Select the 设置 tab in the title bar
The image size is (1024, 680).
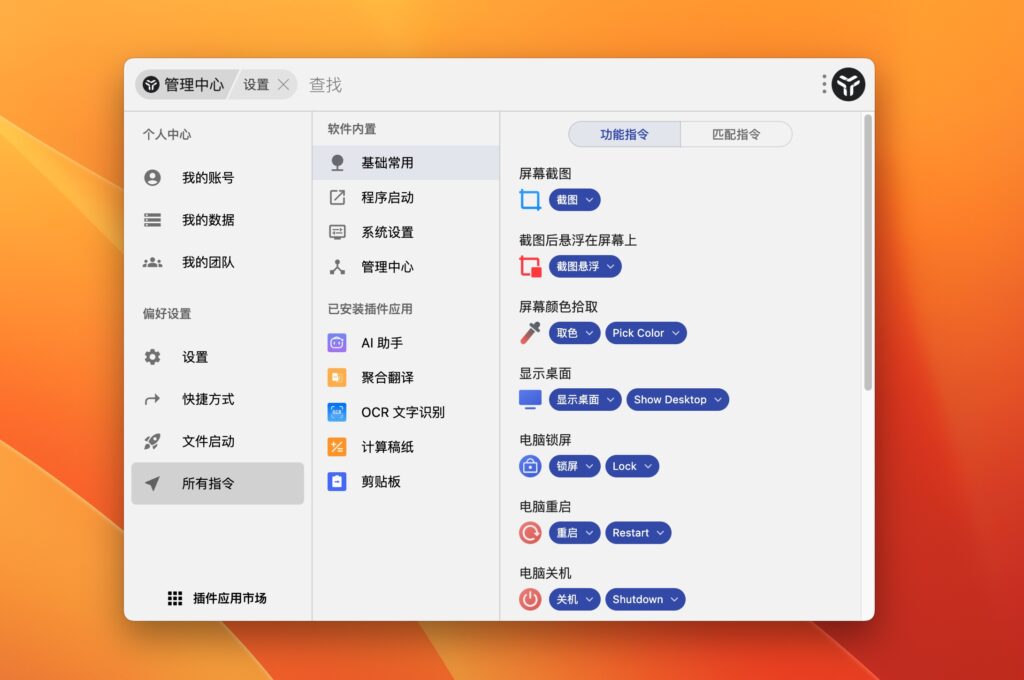[x=258, y=84]
